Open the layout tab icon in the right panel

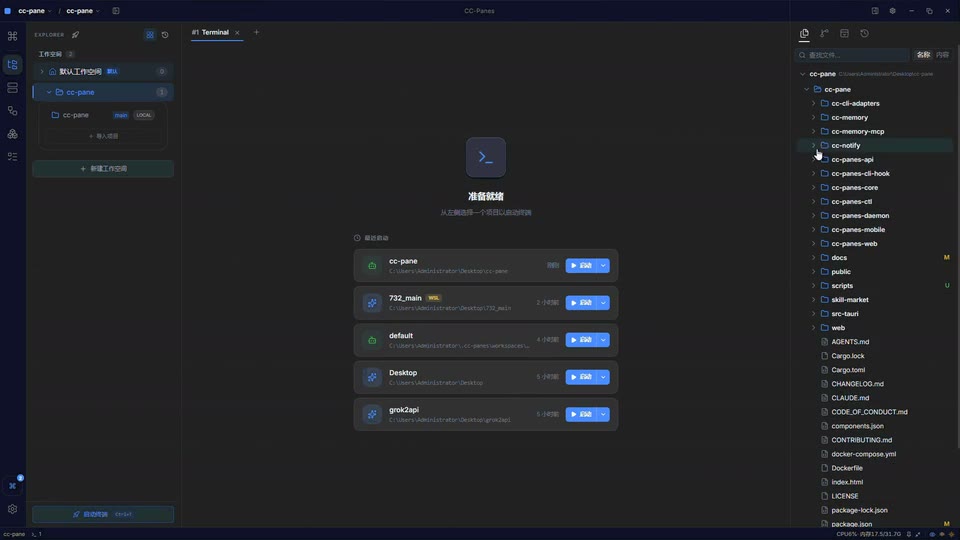[x=844, y=34]
